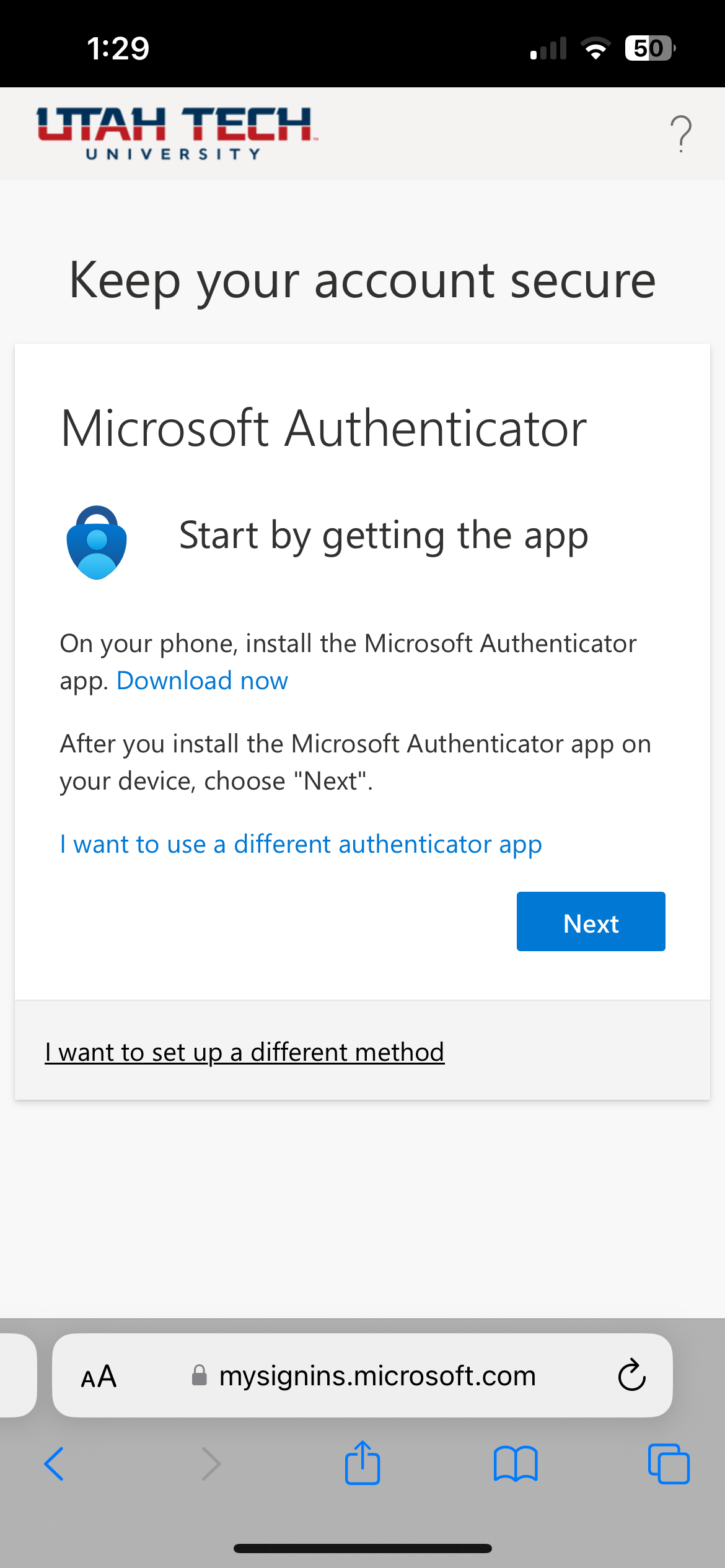Reload the page with the refresh icon

631,1376
